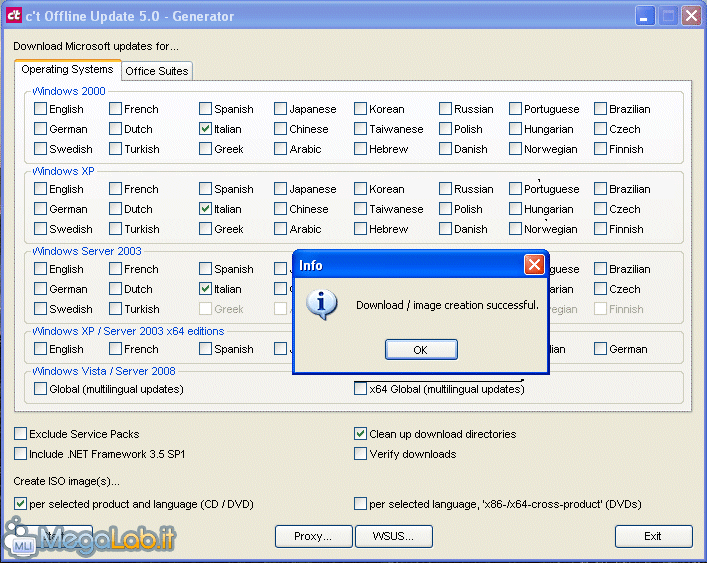Click the blue info icon in dialog

pos(321,305)
